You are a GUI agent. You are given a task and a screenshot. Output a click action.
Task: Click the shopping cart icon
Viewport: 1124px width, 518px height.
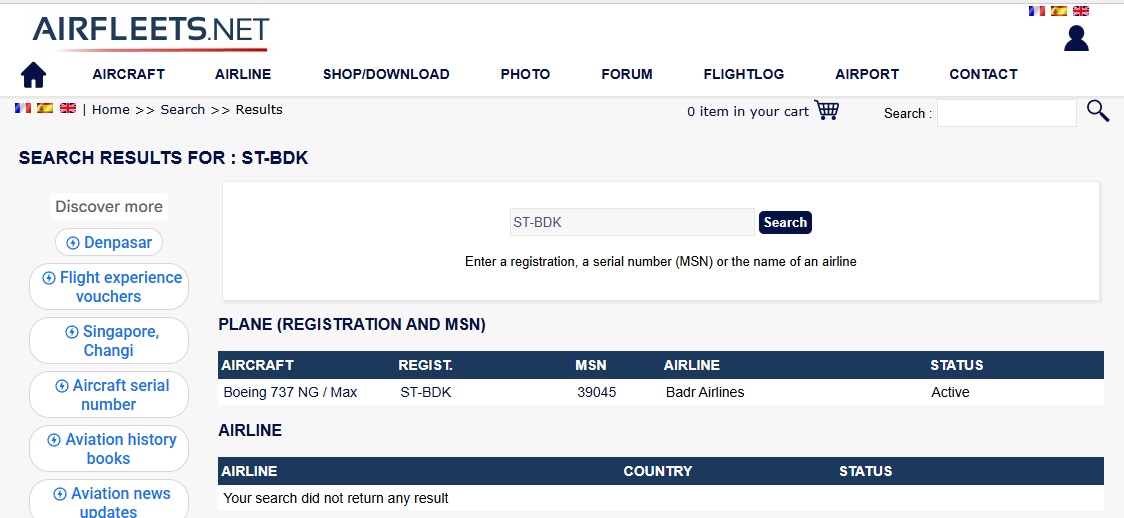tap(826, 110)
